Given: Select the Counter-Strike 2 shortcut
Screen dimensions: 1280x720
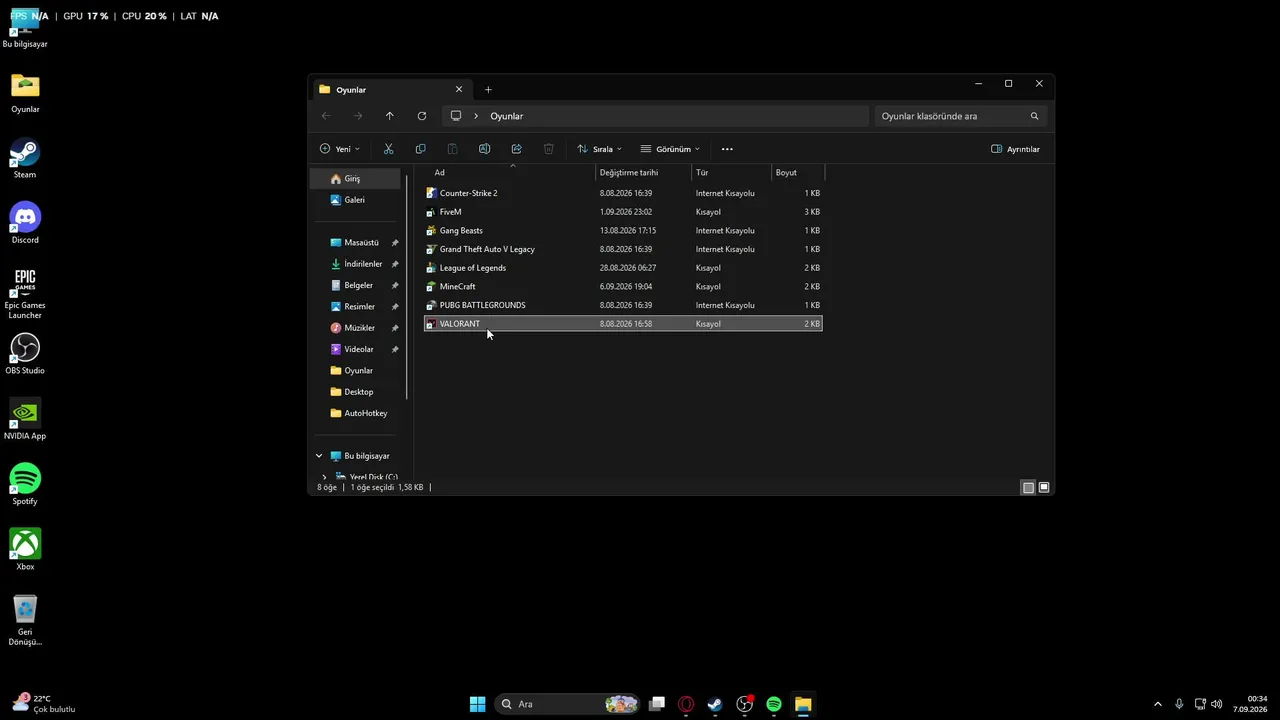Looking at the screenshot, I should pos(623,193).
